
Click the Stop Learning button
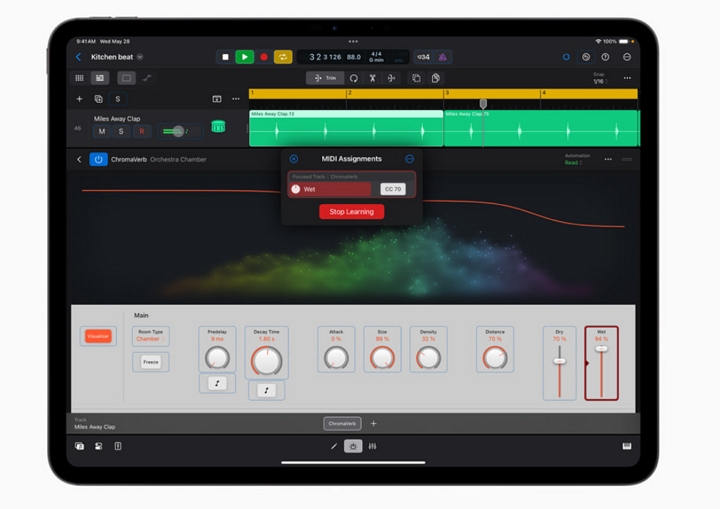click(352, 212)
